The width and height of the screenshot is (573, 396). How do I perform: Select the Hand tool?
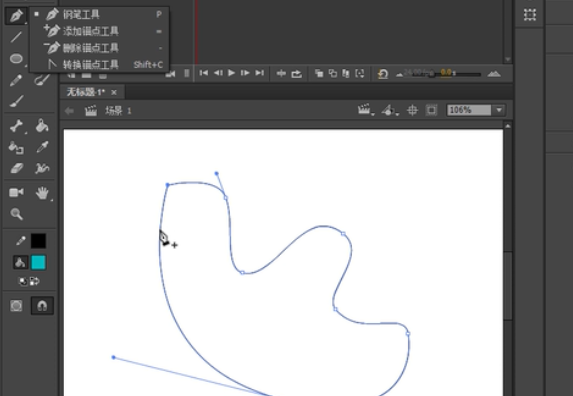tap(42, 193)
